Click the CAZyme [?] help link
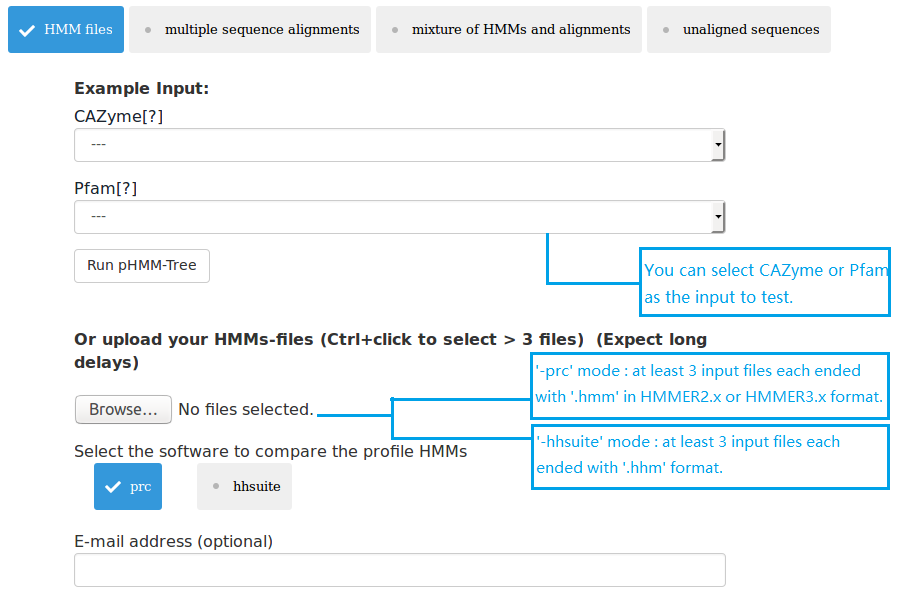Screen dimensions: 918x616 click(153, 116)
